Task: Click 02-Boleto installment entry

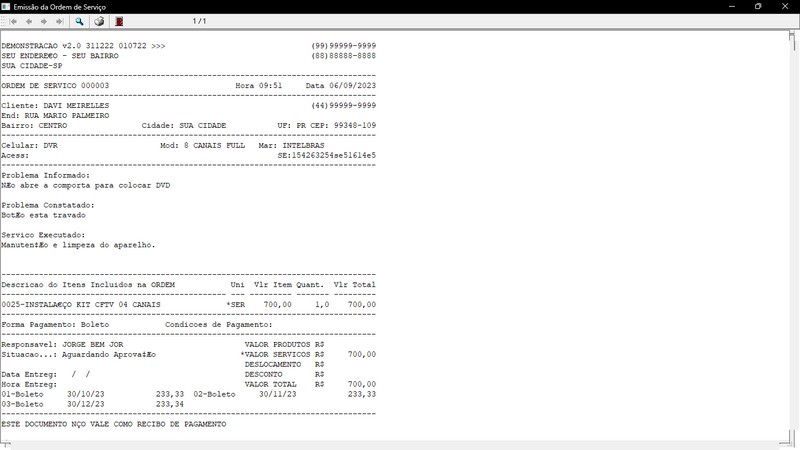Action: 285,394
